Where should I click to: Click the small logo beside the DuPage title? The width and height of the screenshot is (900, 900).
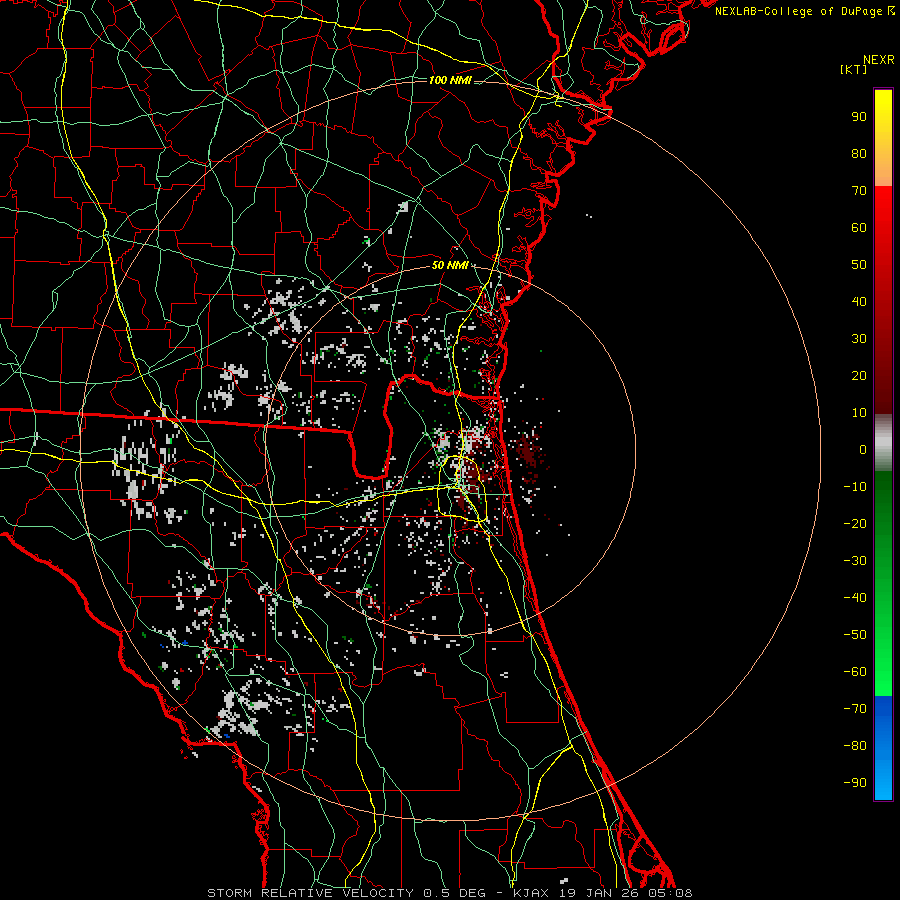pyautogui.click(x=891, y=11)
